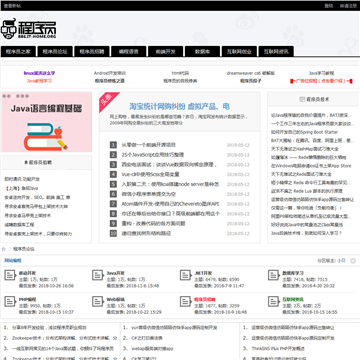This screenshot has height=360, width=360.
Task: Open the PHP编程 forum icon
Action: pyautogui.click(x=10, y=301)
